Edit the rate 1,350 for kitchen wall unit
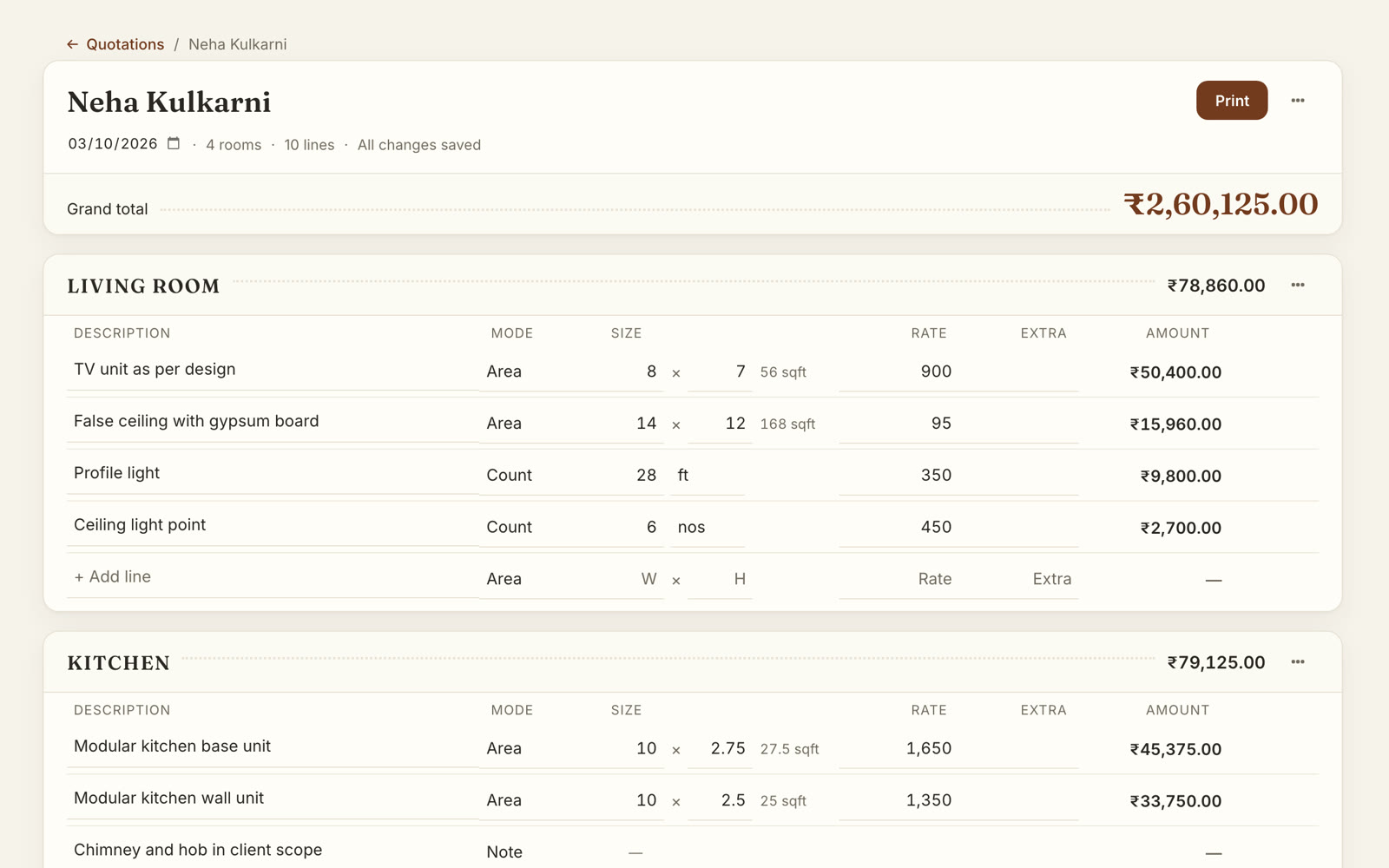Image resolution: width=1389 pixels, height=868 pixels. tap(899, 800)
